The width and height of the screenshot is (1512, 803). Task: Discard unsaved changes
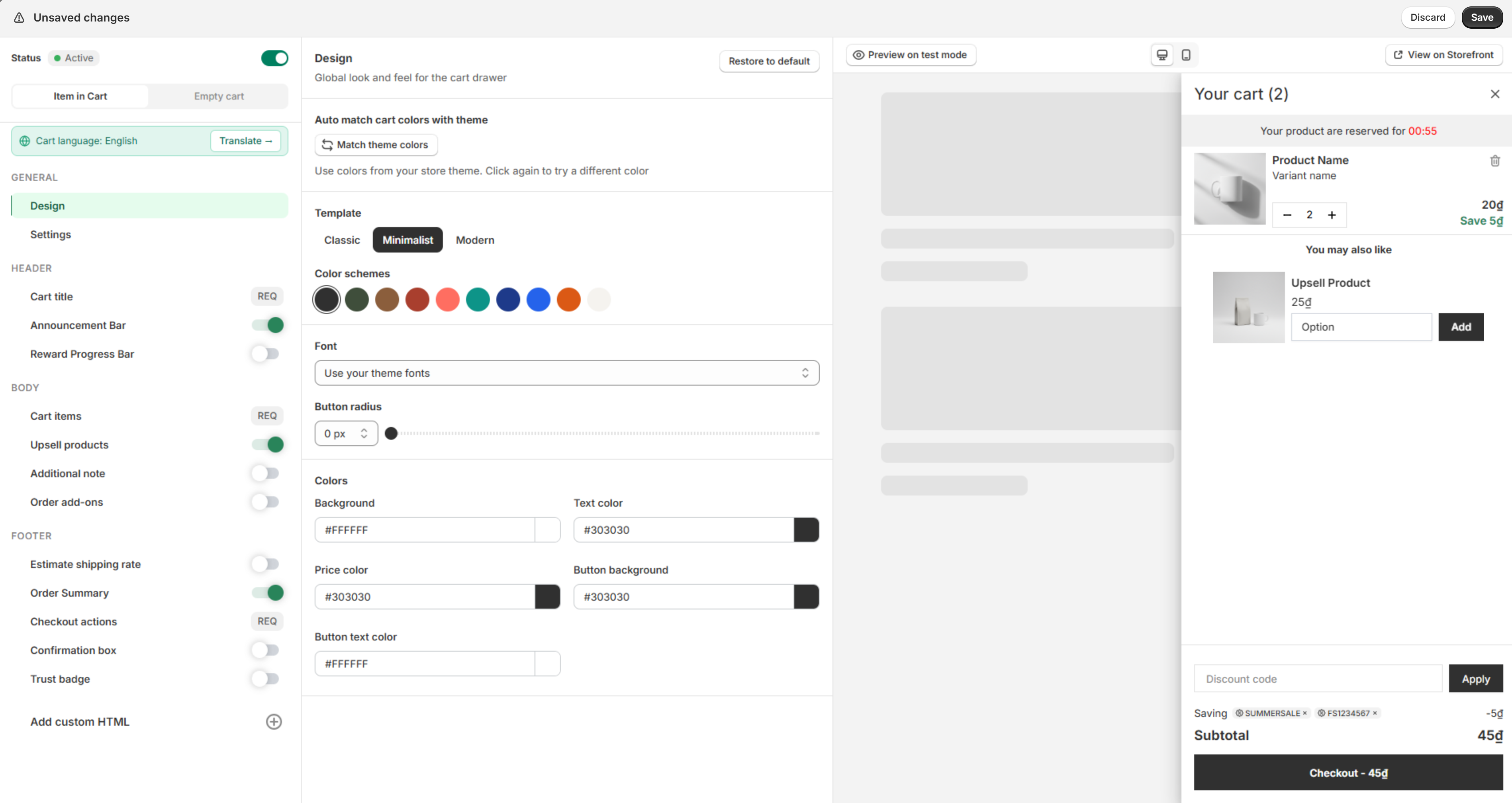tap(1428, 18)
